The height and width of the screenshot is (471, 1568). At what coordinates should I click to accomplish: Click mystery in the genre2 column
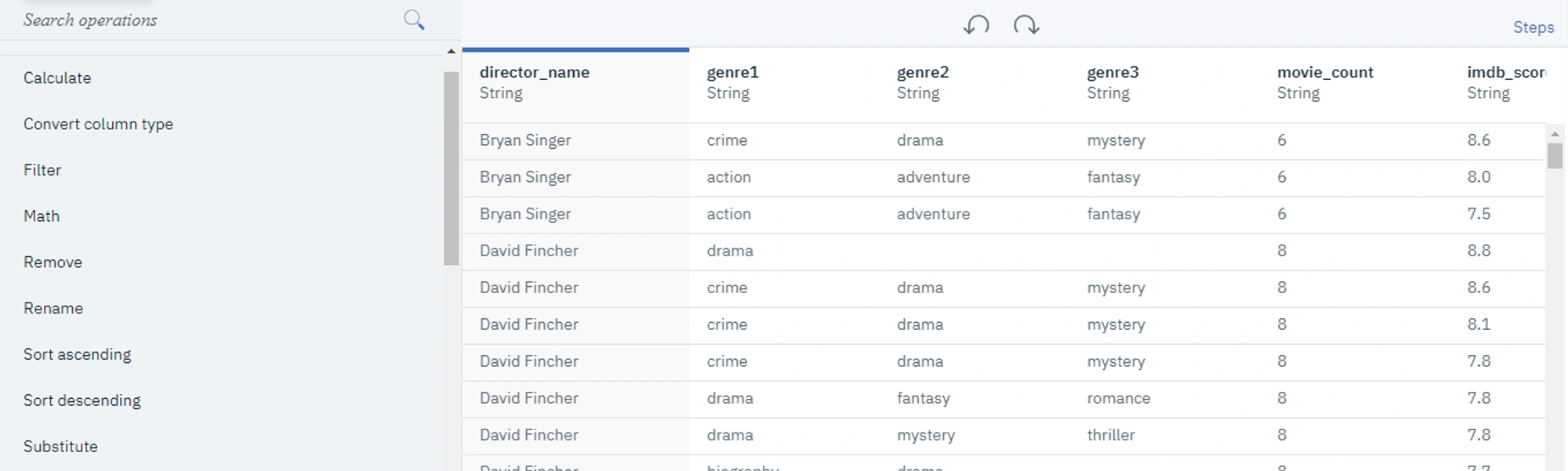click(926, 435)
